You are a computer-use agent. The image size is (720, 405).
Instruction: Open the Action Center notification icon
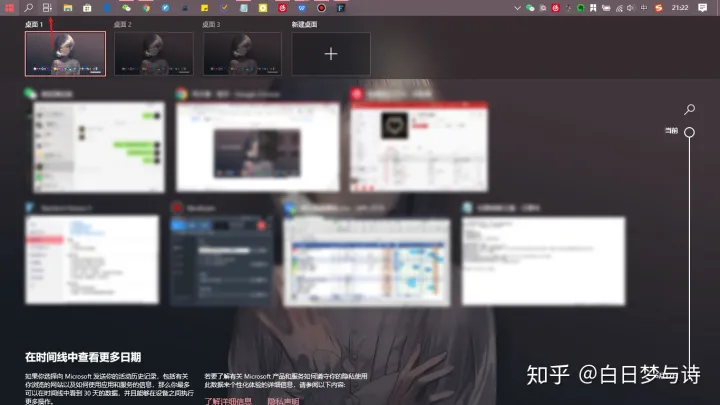(703, 8)
